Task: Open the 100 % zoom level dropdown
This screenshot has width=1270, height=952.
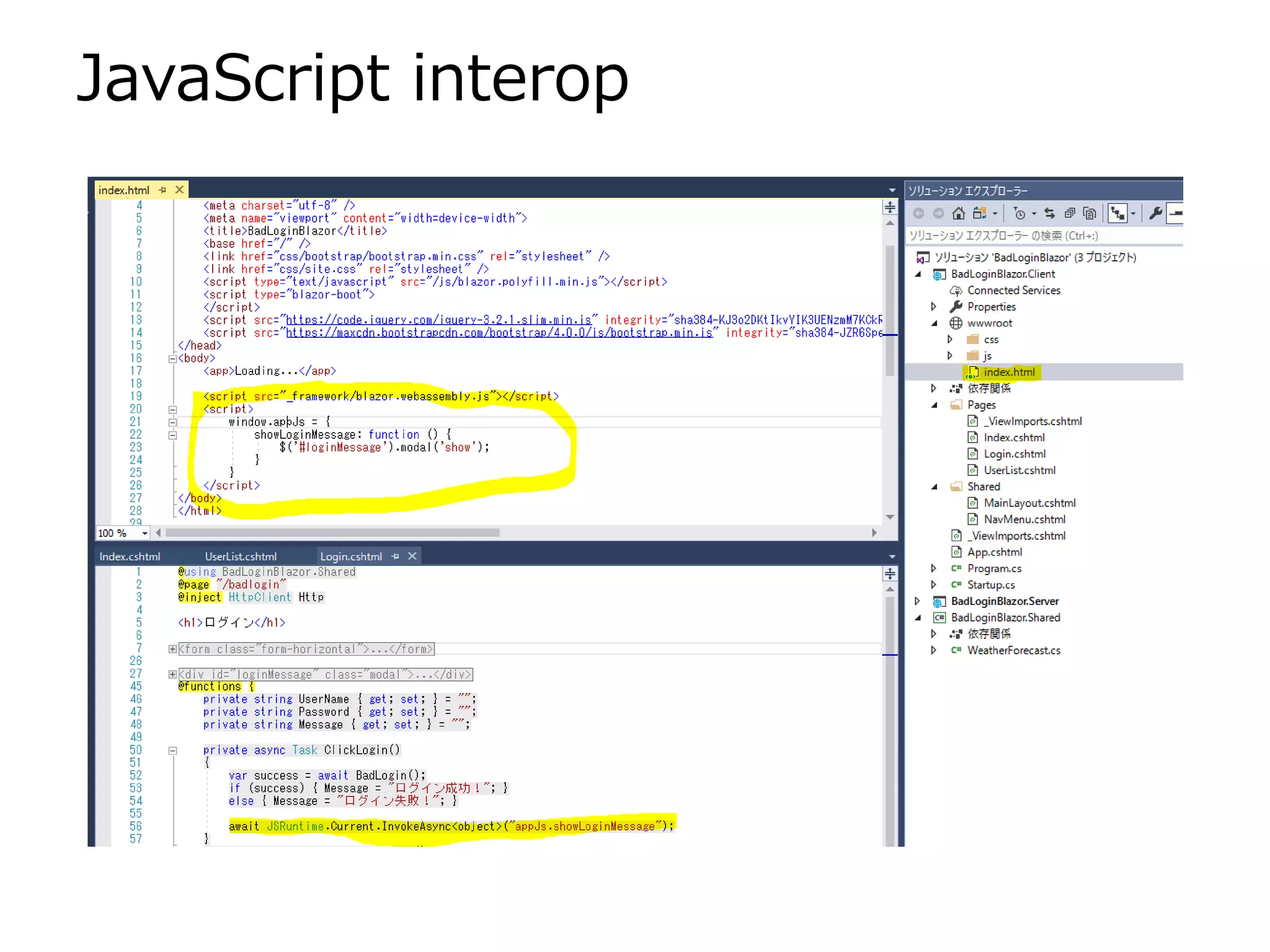Action: pos(144,533)
